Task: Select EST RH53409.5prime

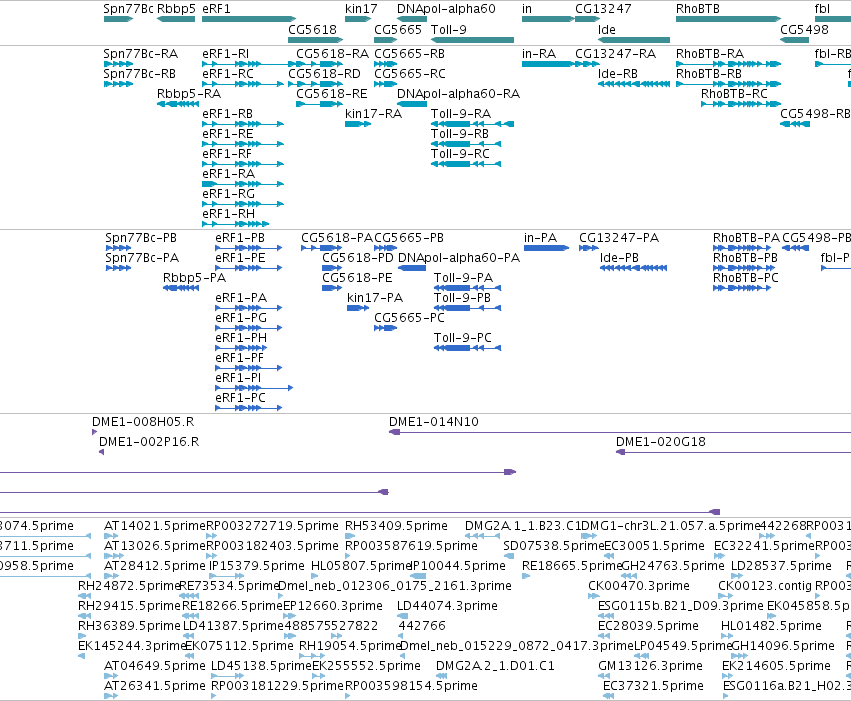Action: click(396, 526)
